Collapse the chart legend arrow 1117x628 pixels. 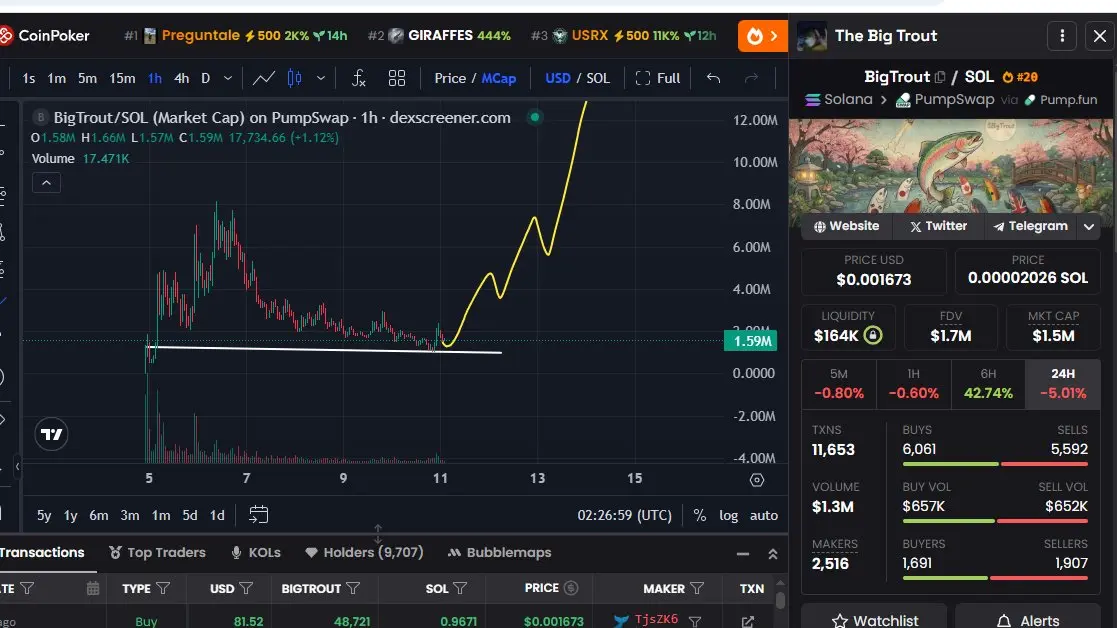click(x=46, y=183)
